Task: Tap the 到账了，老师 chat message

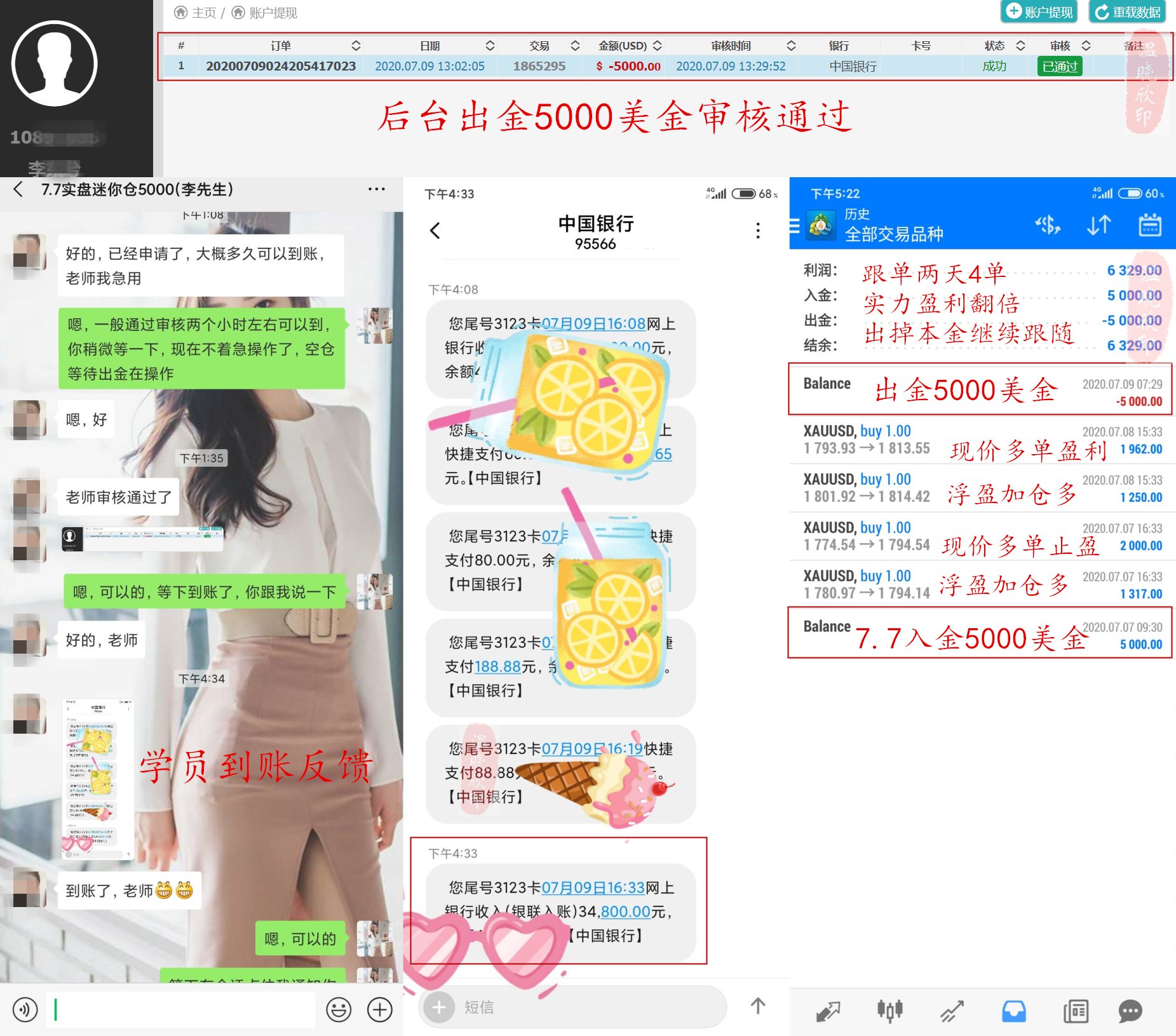Action: click(129, 891)
